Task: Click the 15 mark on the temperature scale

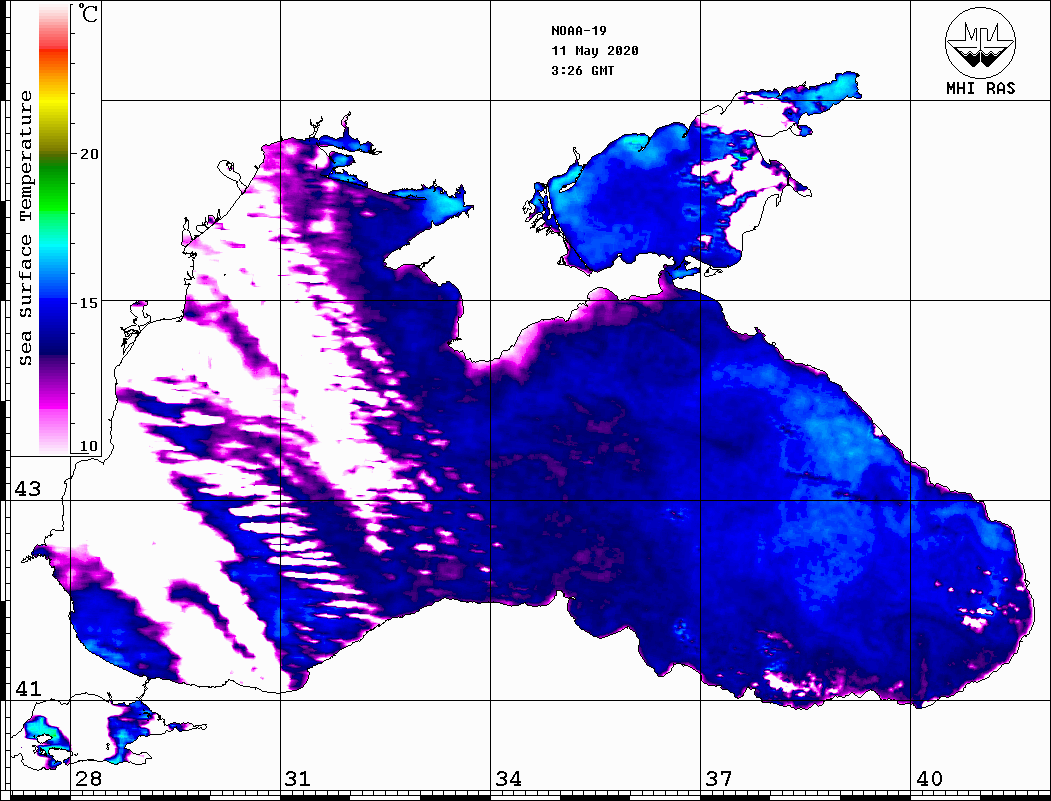Action: click(x=90, y=303)
